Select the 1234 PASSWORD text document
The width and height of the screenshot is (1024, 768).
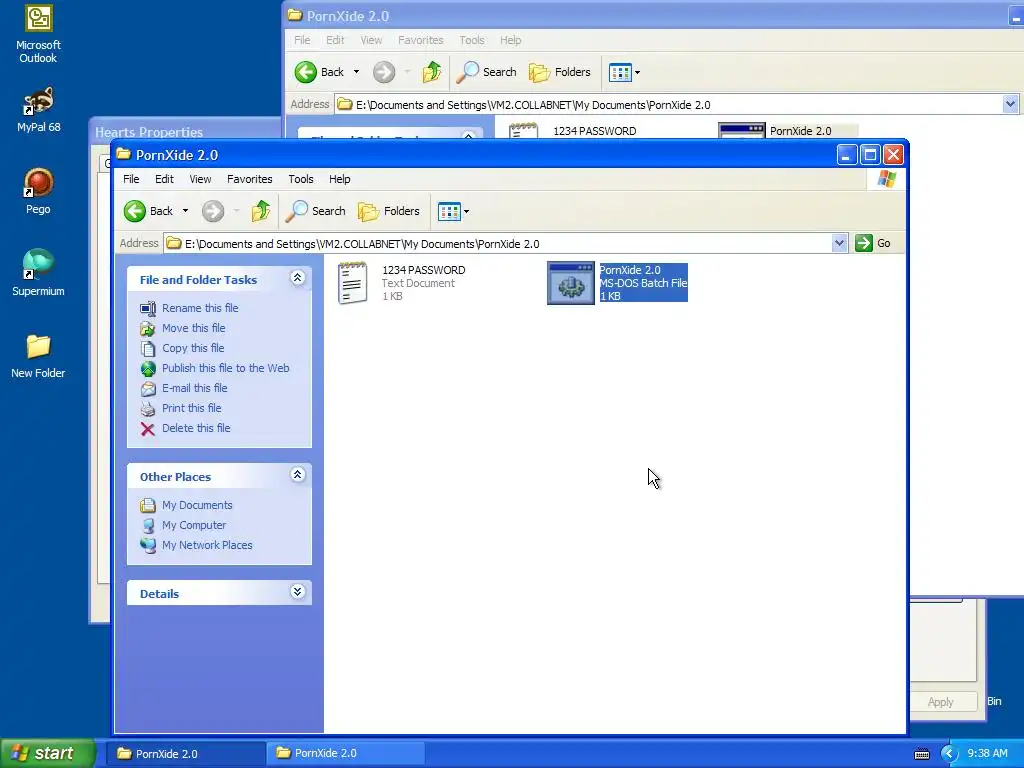click(x=401, y=283)
